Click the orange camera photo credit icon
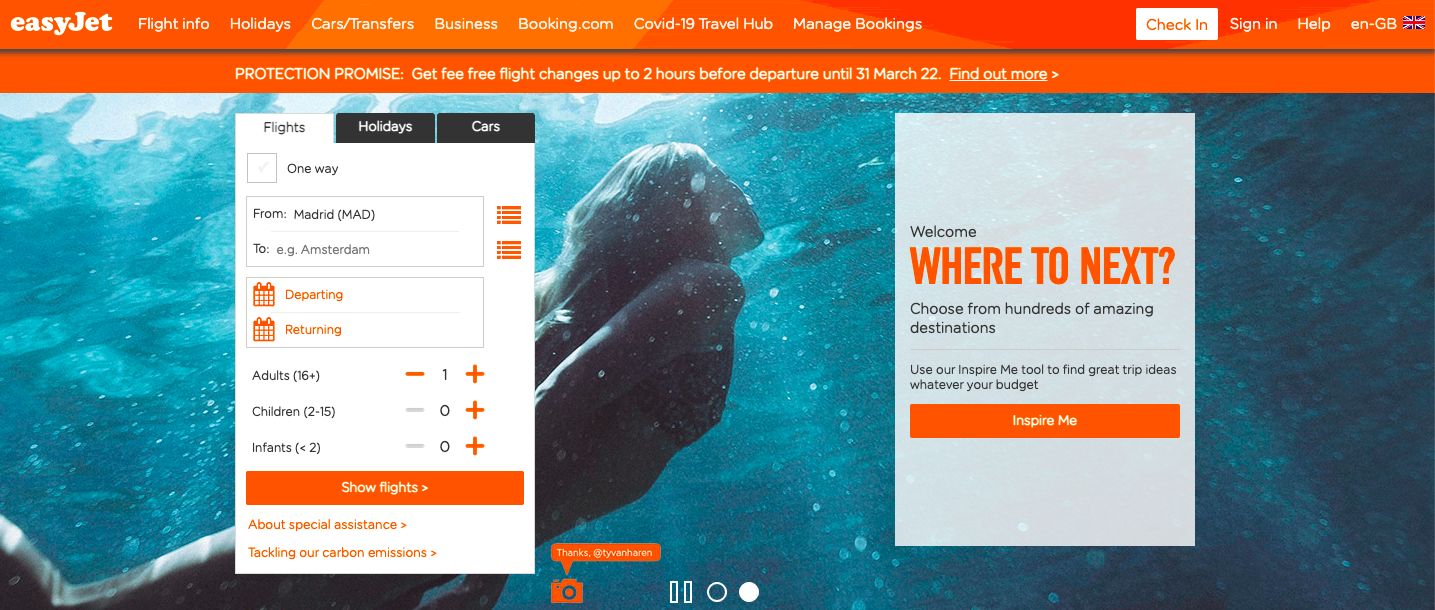1435x610 pixels. point(567,591)
